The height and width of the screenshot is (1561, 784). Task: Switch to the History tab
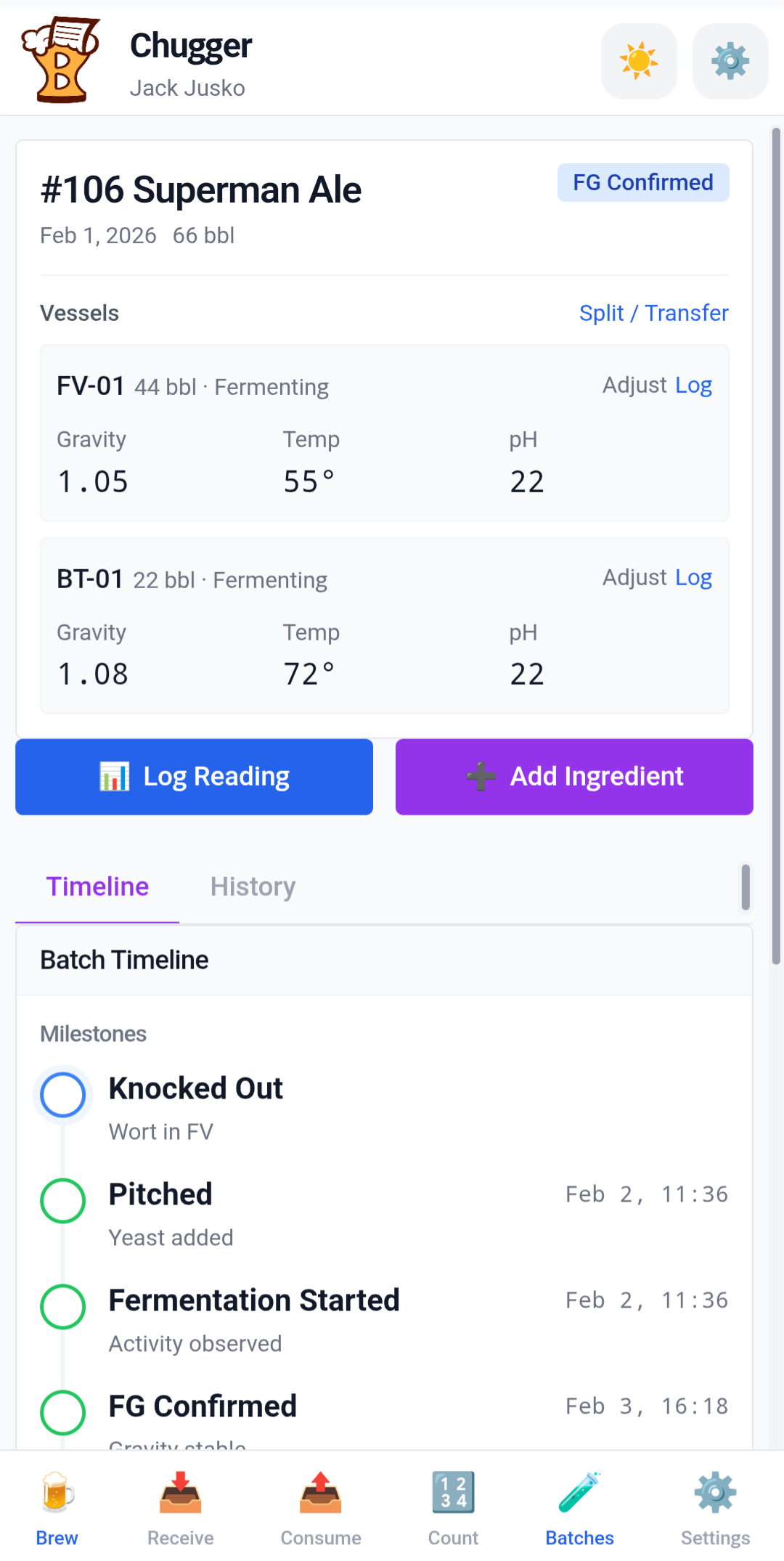coord(252,887)
